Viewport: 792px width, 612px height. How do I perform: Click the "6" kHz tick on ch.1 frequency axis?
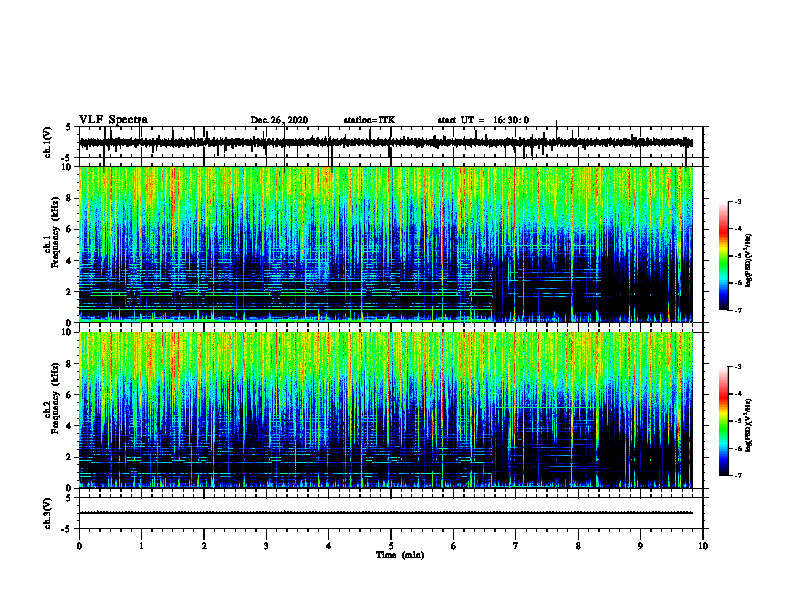coord(69,229)
